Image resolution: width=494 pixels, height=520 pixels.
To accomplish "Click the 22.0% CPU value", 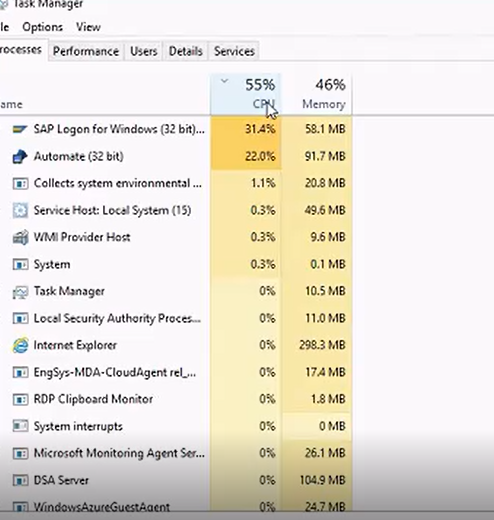I will pos(260,156).
